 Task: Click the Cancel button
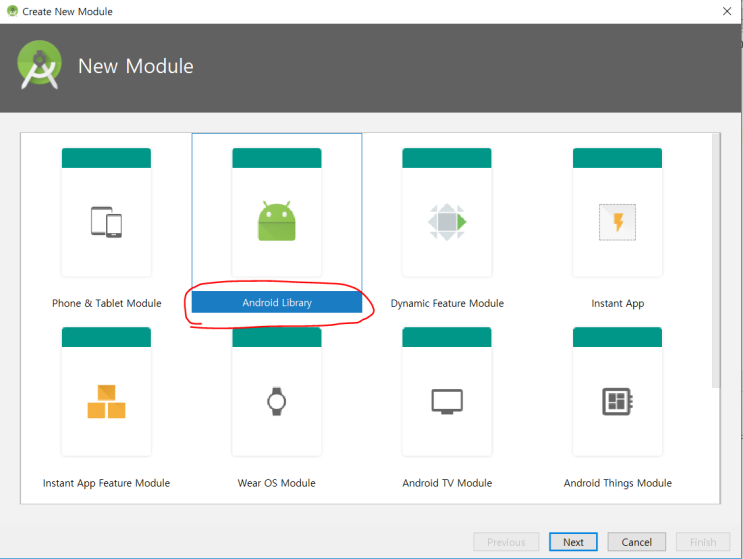click(x=636, y=542)
